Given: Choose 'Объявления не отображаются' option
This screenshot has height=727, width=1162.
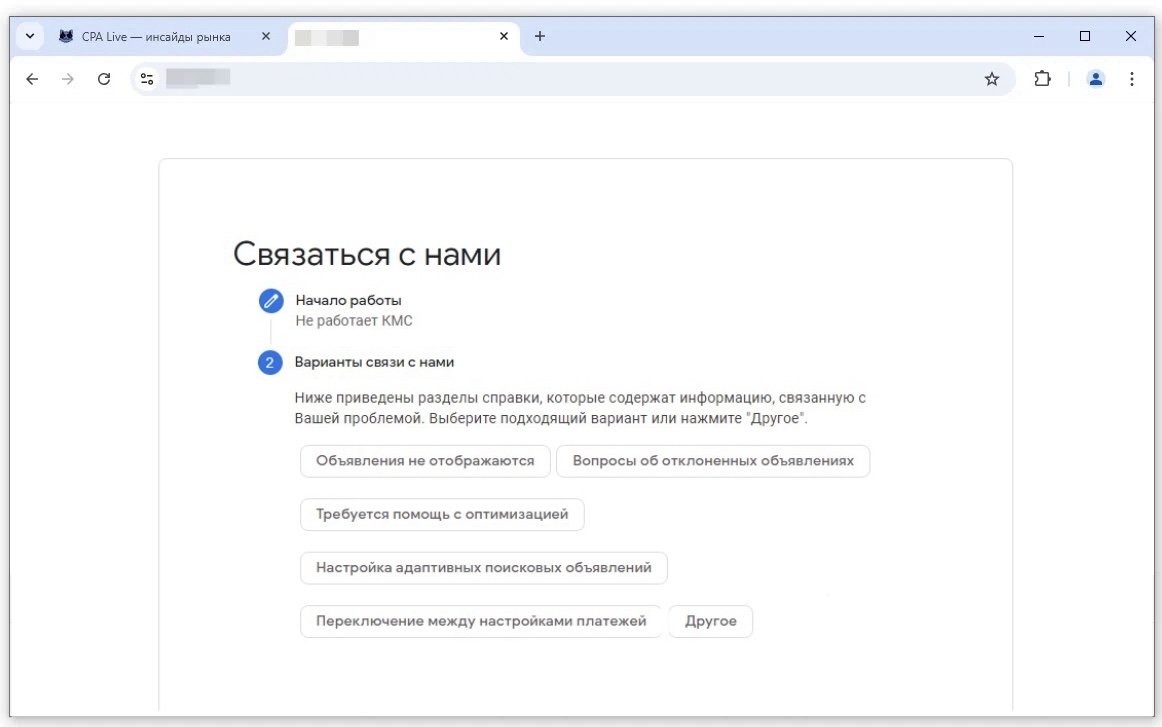Looking at the screenshot, I should [425, 461].
